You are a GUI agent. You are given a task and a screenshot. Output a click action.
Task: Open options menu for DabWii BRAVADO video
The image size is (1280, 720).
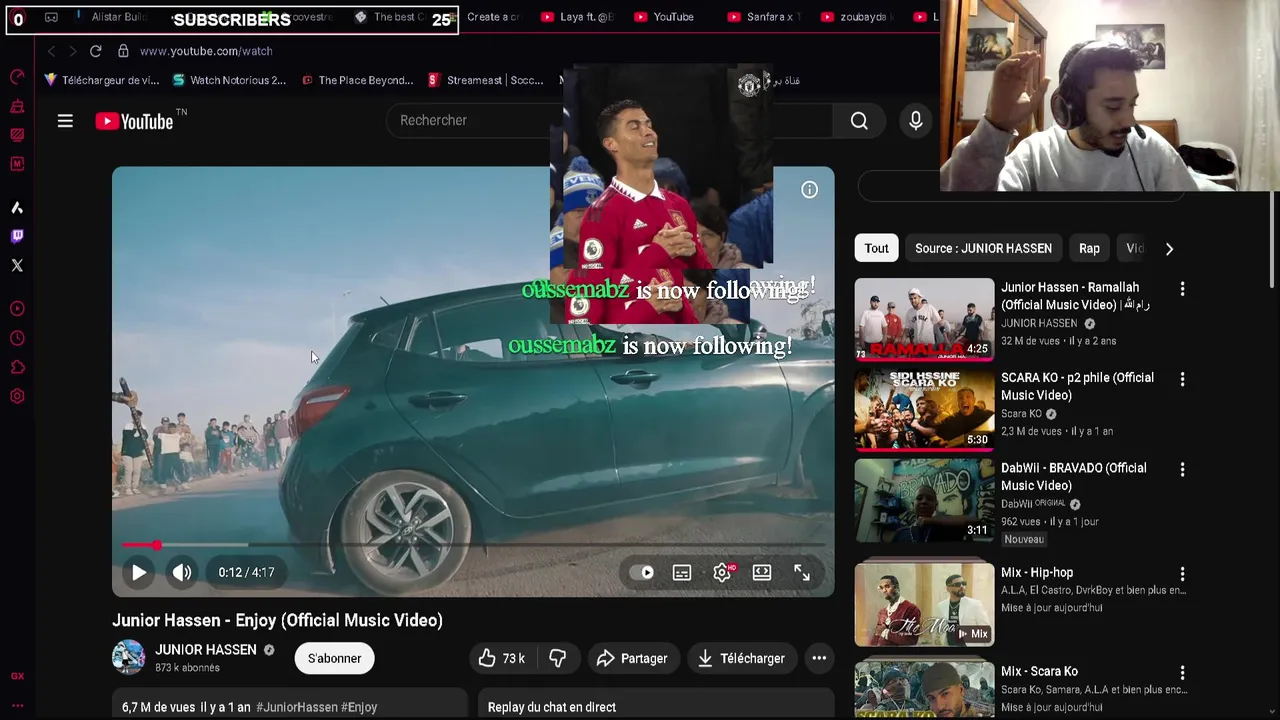[1182, 470]
